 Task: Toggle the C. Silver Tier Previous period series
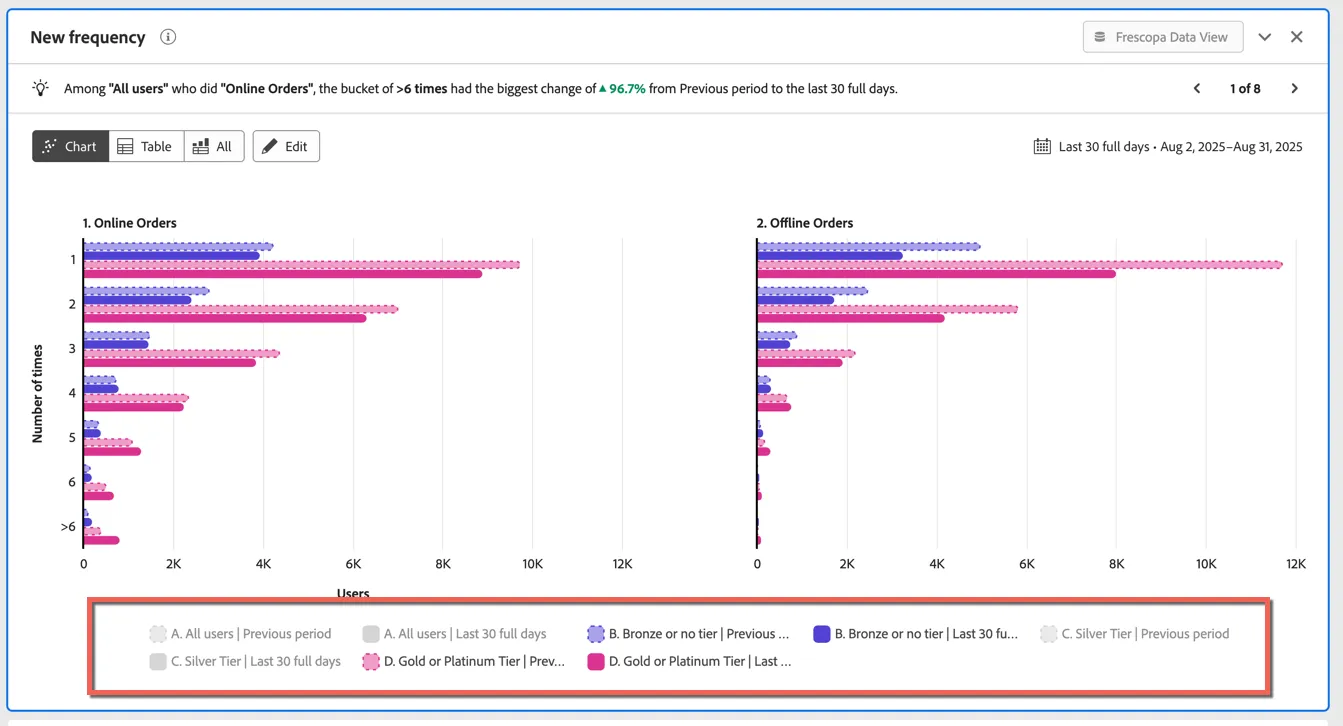1135,633
